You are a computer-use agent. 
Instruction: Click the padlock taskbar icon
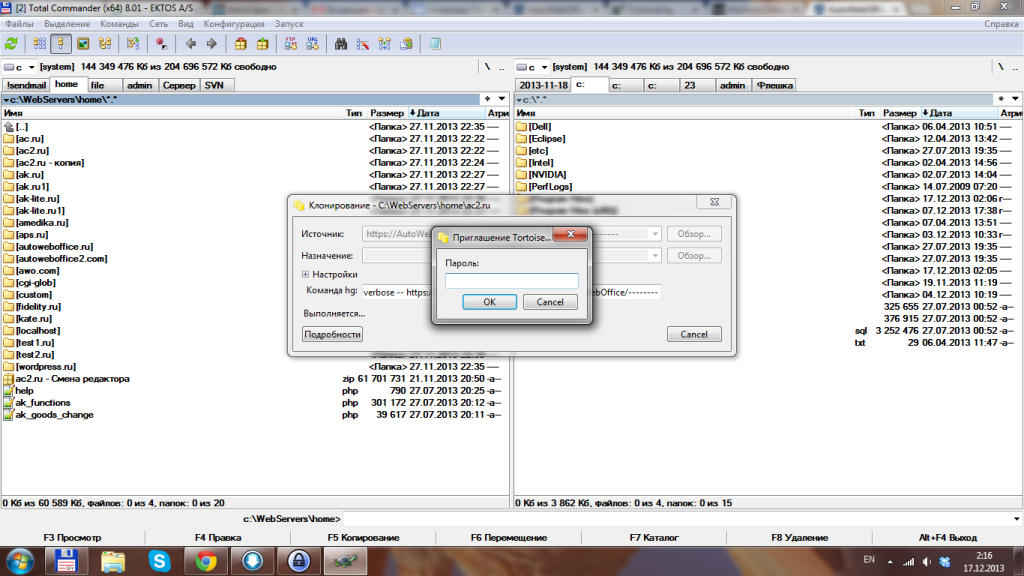tap(298, 561)
